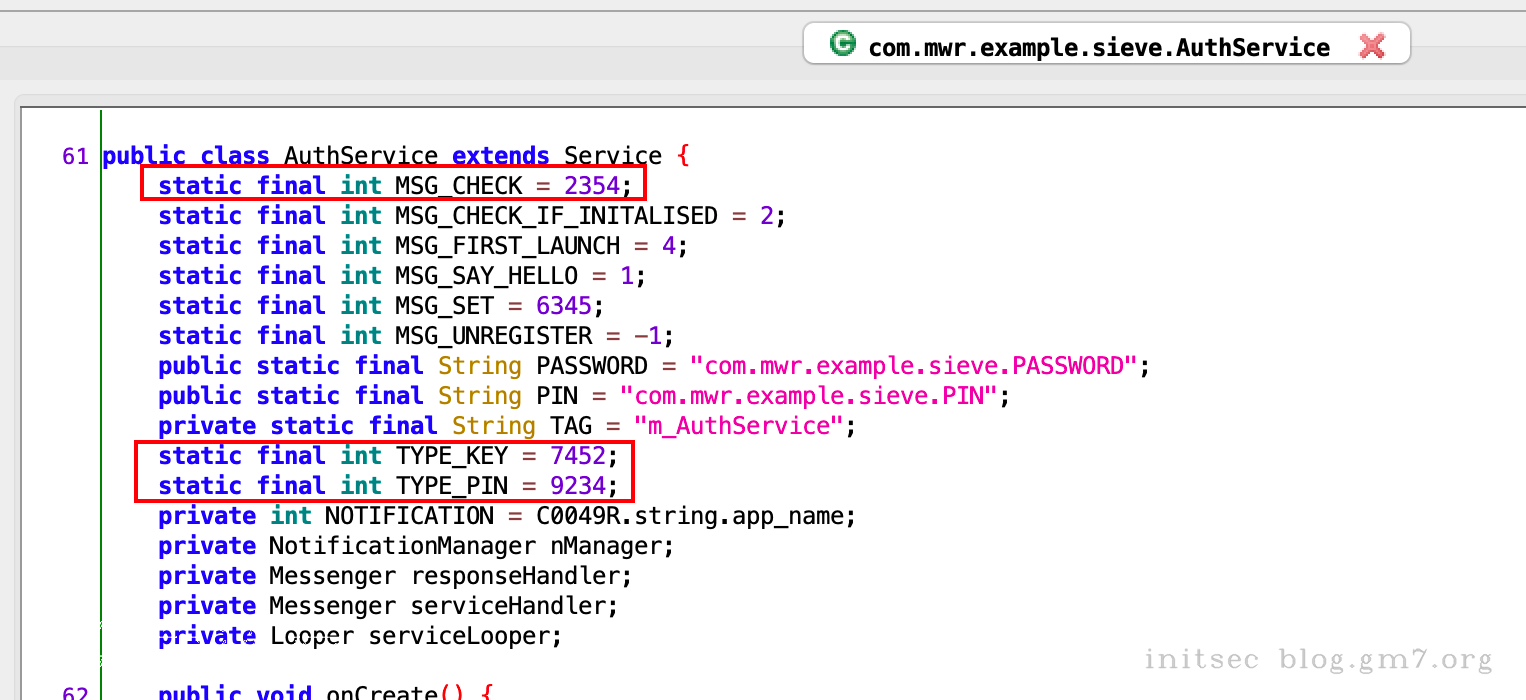Screen dimensions: 1526x700
Task: Select the MSG_UNREGISTER field name
Action: tap(493, 336)
